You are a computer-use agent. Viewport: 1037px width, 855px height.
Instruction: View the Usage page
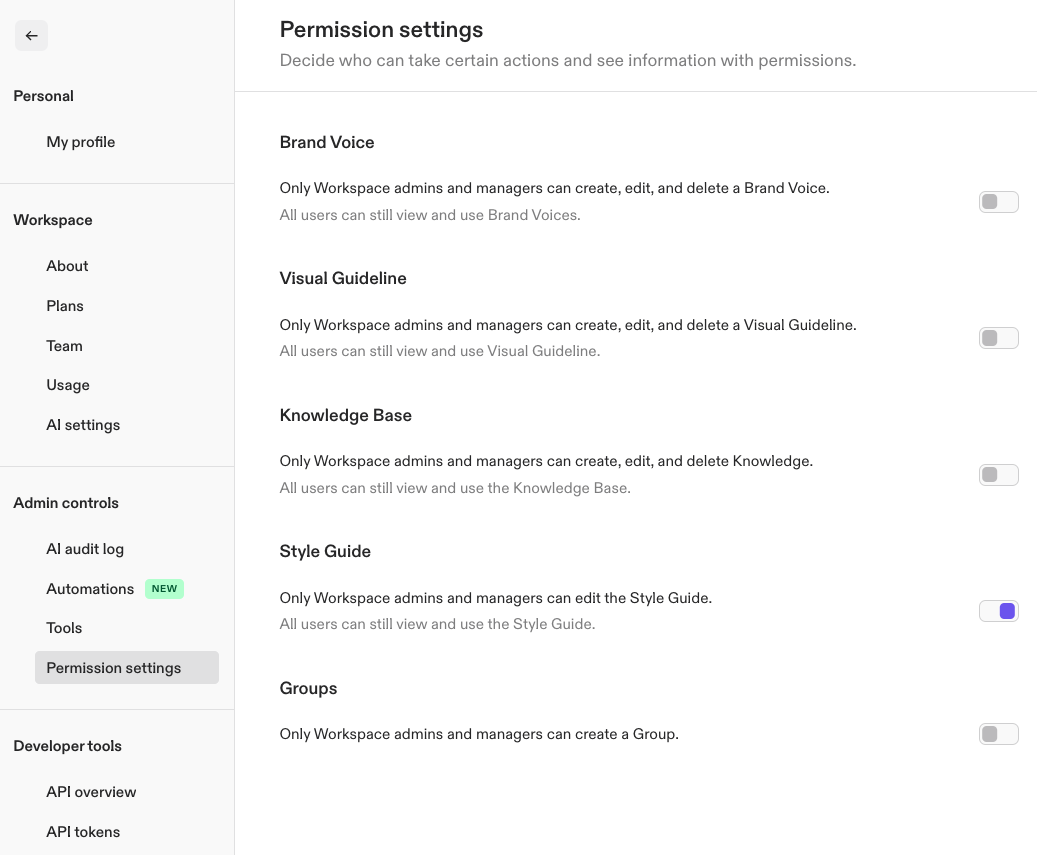click(67, 385)
